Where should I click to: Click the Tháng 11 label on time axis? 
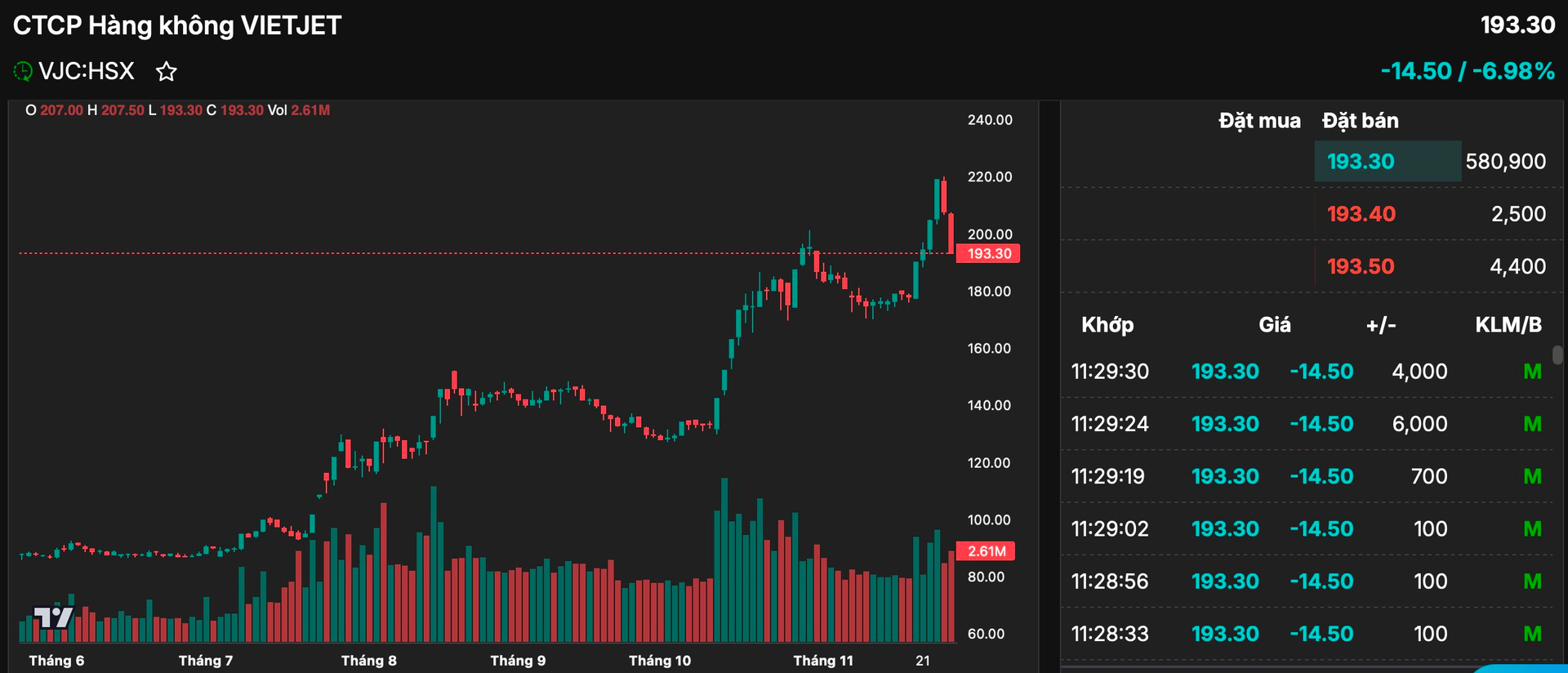coord(822,661)
